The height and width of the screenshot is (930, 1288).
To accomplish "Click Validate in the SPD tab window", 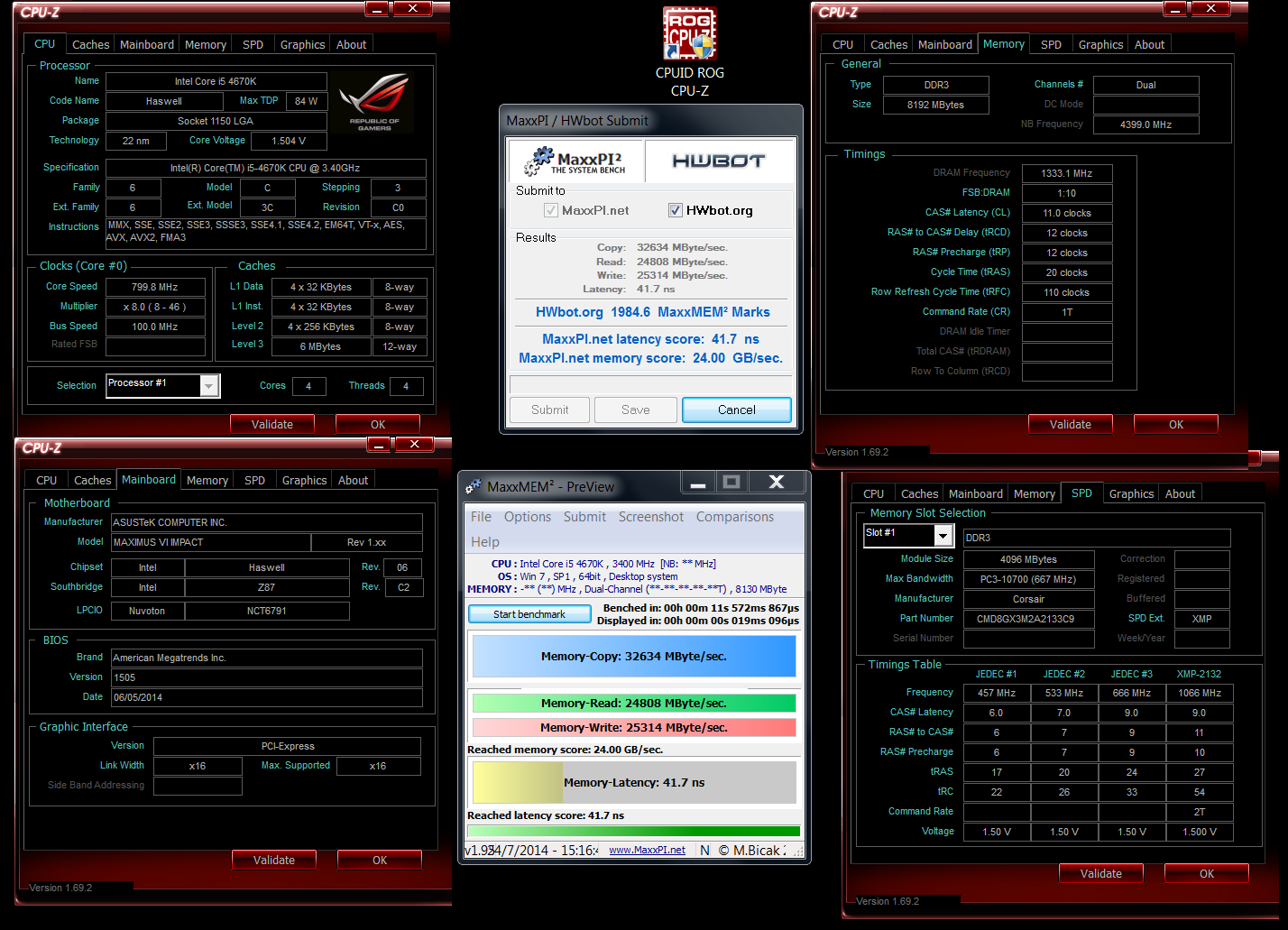I will (x=1101, y=873).
